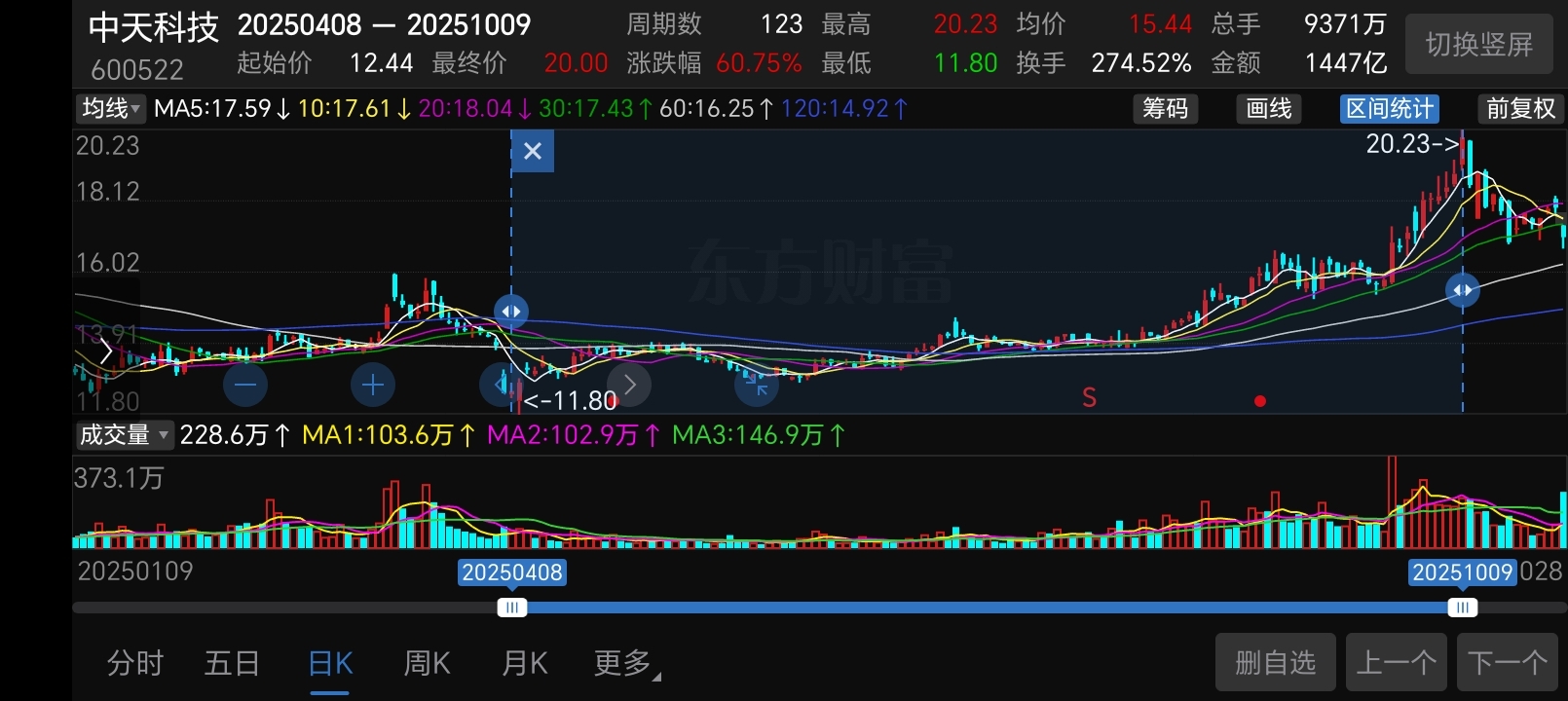Switch to the 分时 intraday tab
Viewport: 1568px width, 701px height.
point(134,663)
